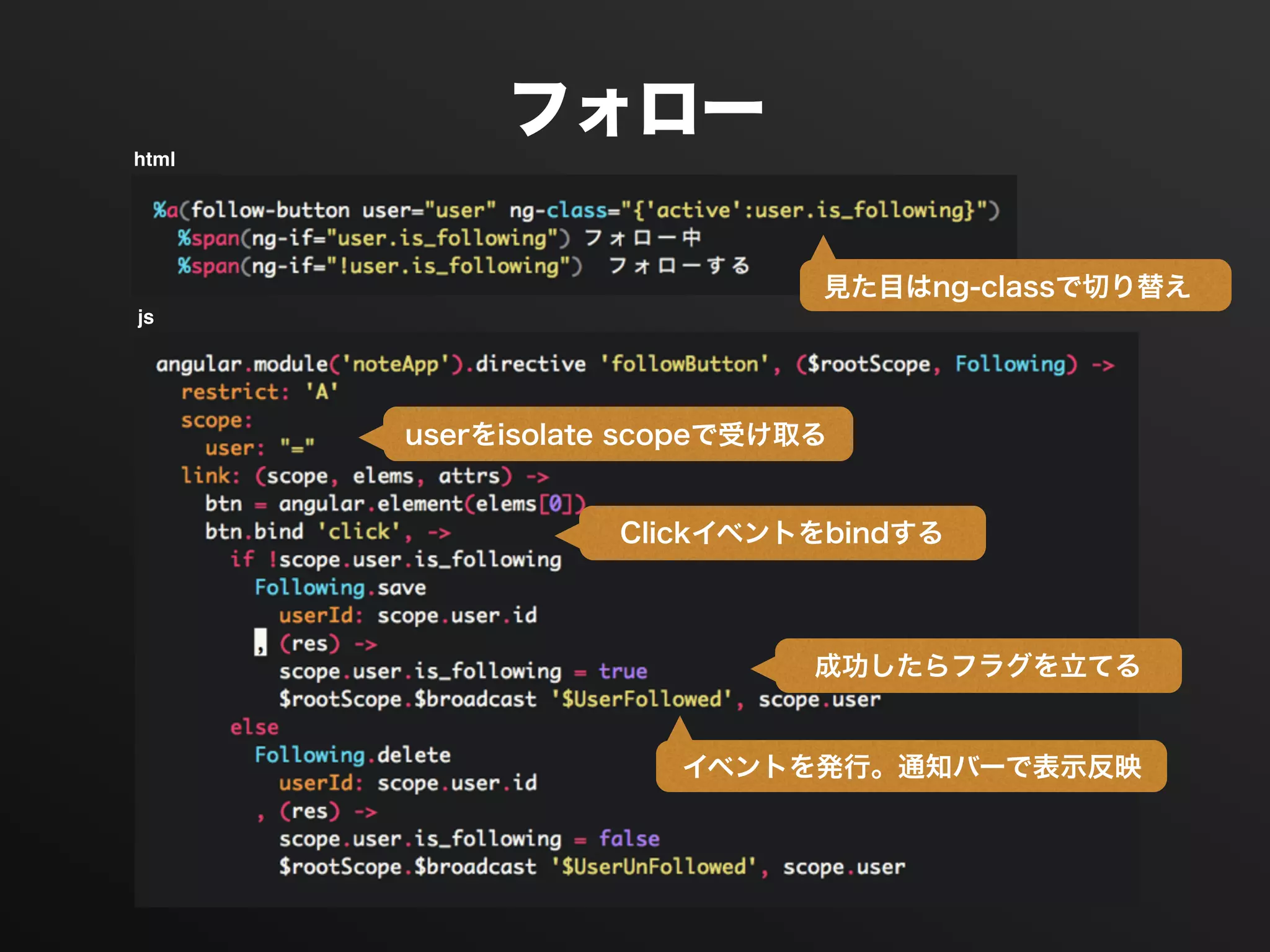Image resolution: width=1270 pixels, height=952 pixels.
Task: Click the 'else' keyword line
Action: click(254, 727)
